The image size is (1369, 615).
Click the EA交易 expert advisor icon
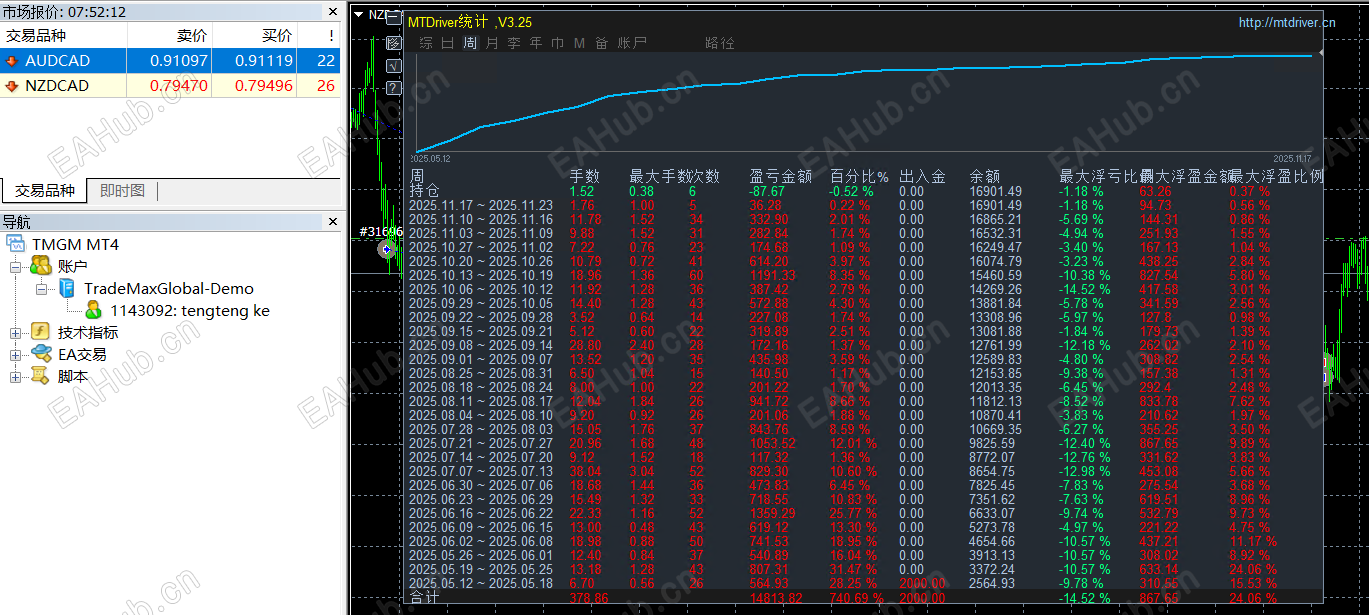(41, 354)
